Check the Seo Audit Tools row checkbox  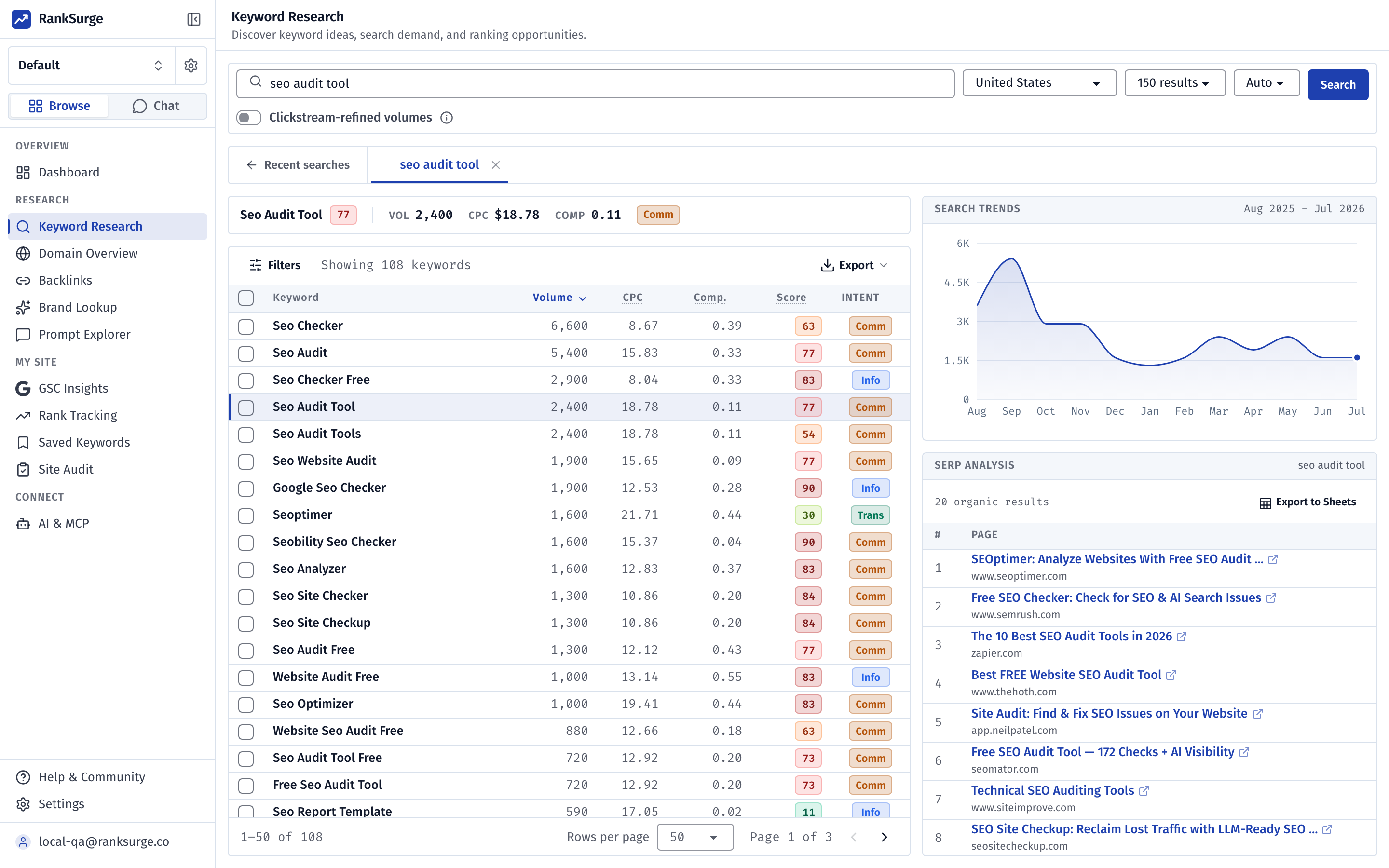coord(246,434)
